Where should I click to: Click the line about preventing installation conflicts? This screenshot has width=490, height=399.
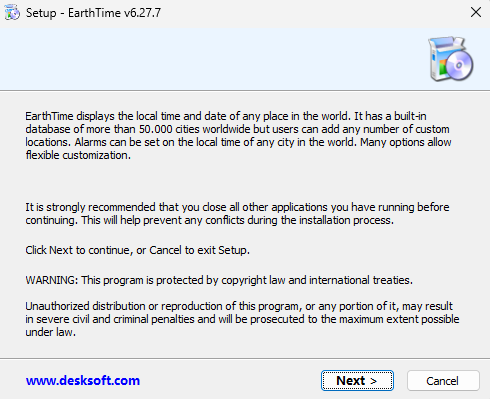point(209,220)
